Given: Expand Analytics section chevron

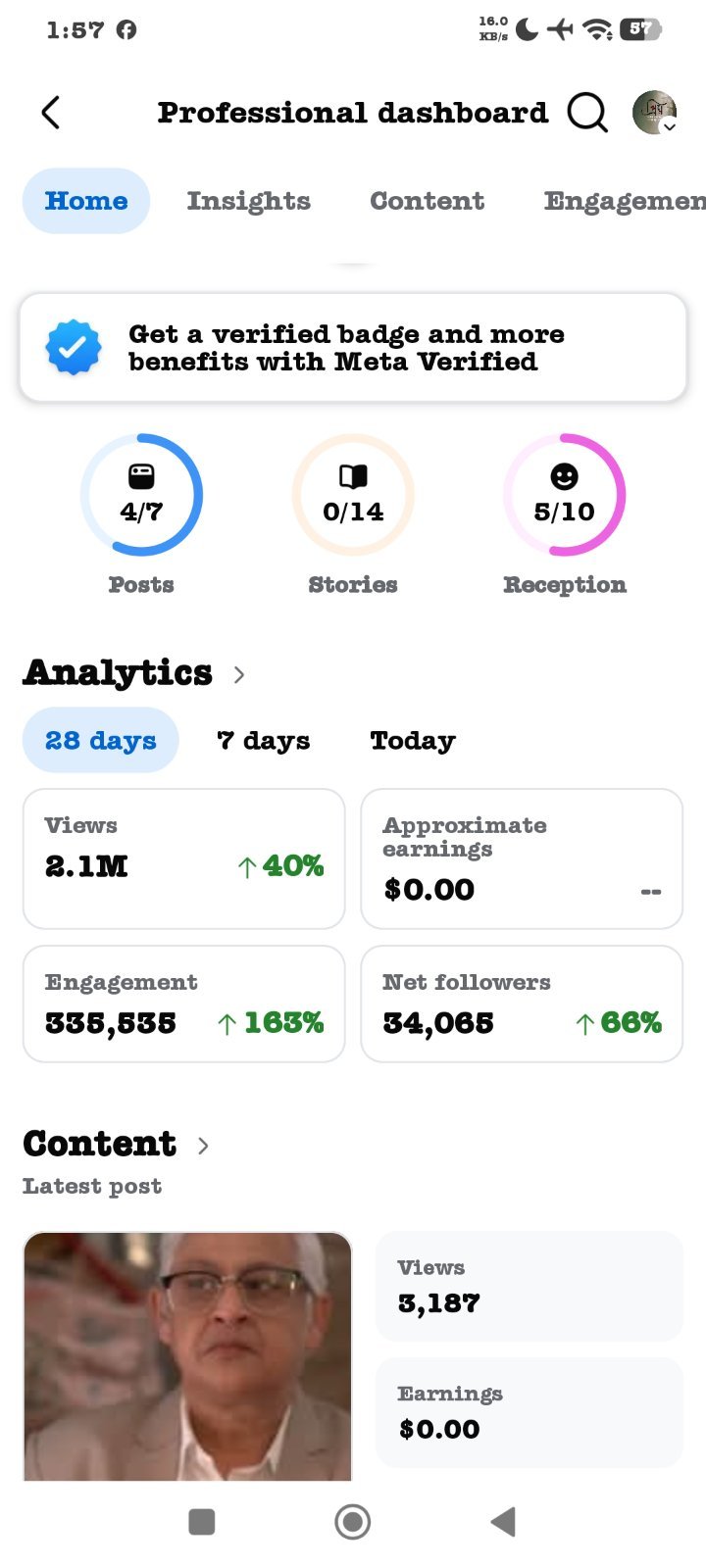Looking at the screenshot, I should point(239,674).
